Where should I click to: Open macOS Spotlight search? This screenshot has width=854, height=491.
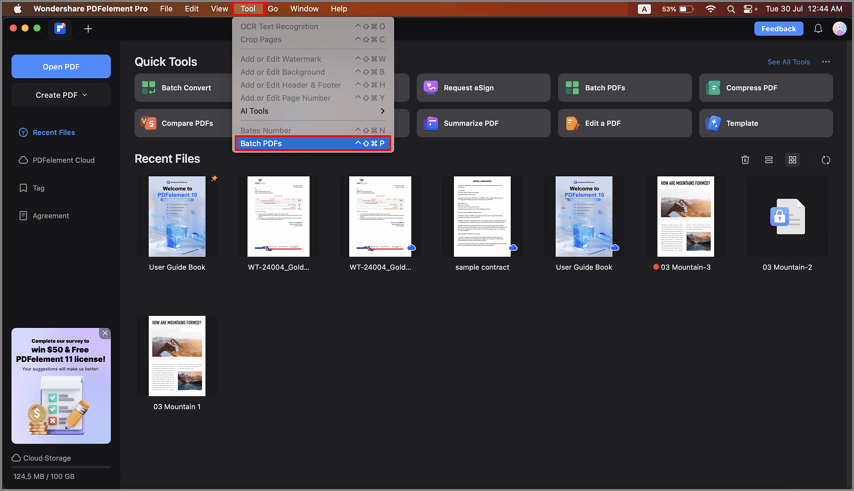coord(731,9)
